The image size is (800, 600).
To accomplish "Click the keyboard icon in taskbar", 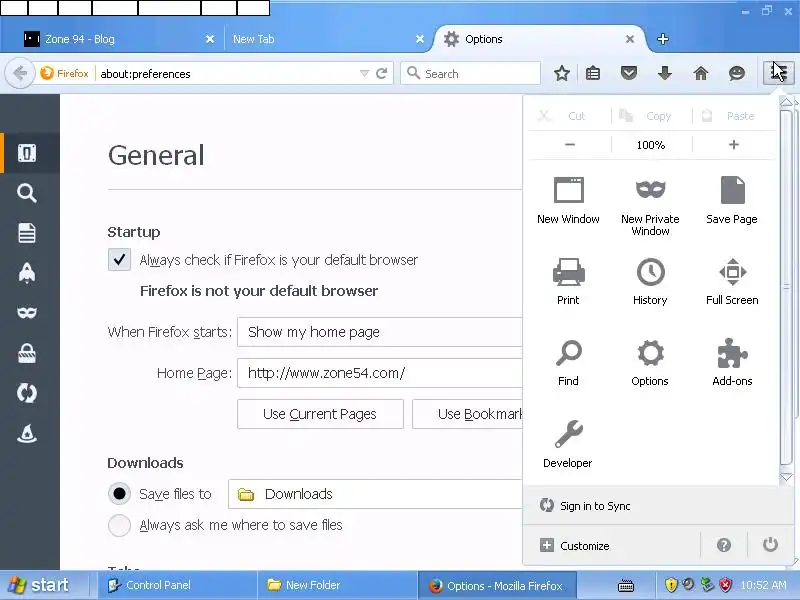I will pos(626,586).
